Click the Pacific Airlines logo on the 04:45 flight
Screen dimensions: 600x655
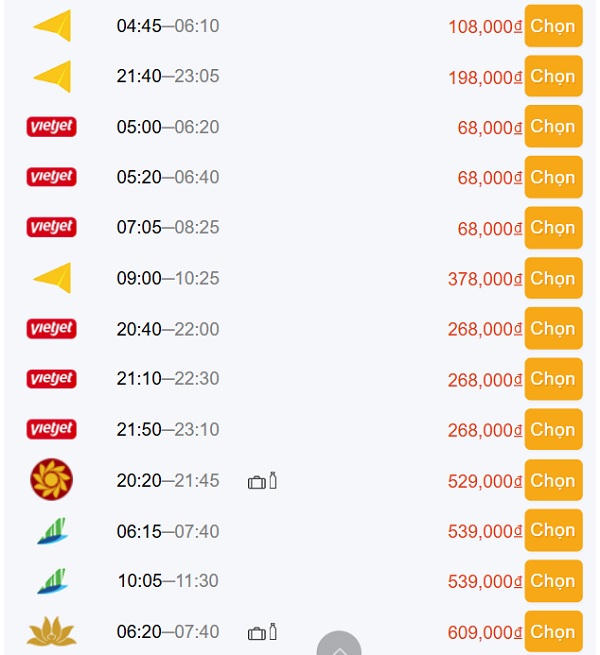[52, 26]
